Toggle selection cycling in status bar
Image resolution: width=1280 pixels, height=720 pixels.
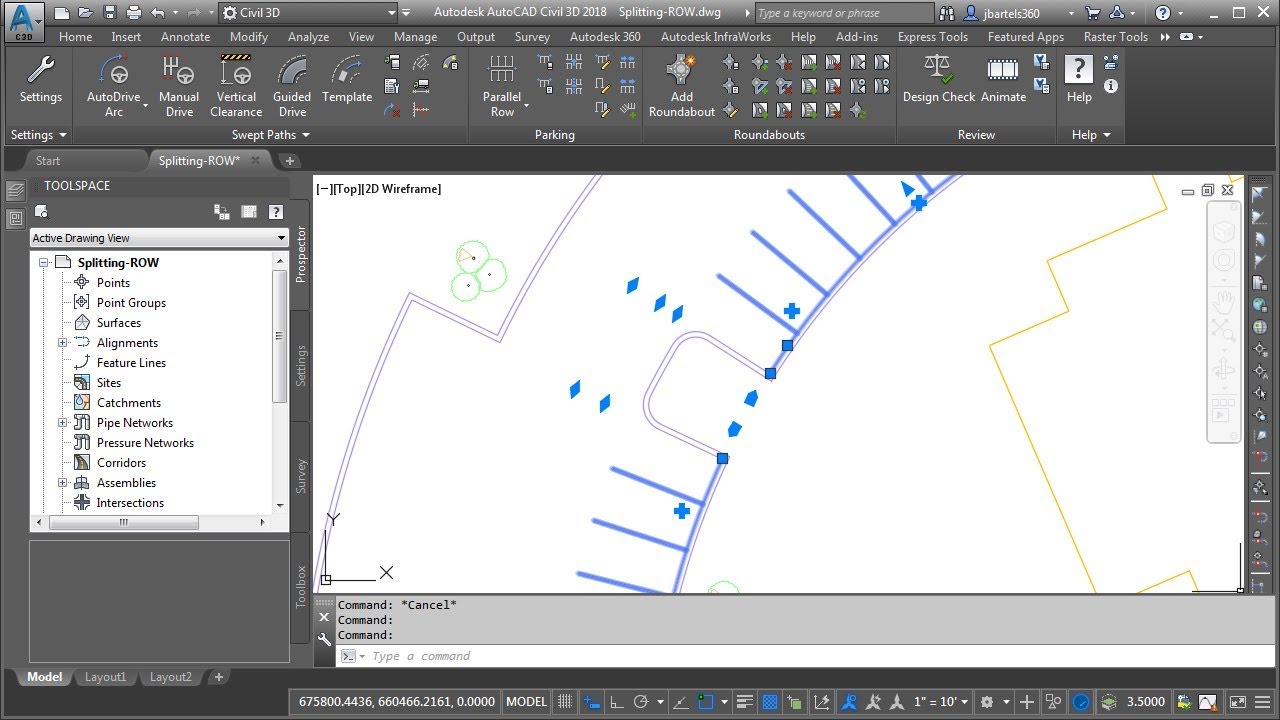794,702
